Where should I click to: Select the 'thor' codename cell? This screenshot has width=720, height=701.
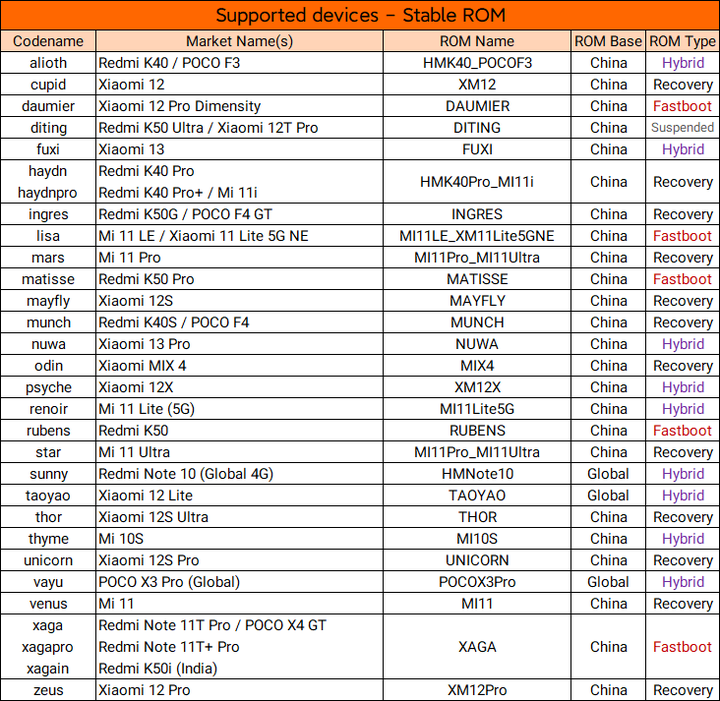(48, 517)
